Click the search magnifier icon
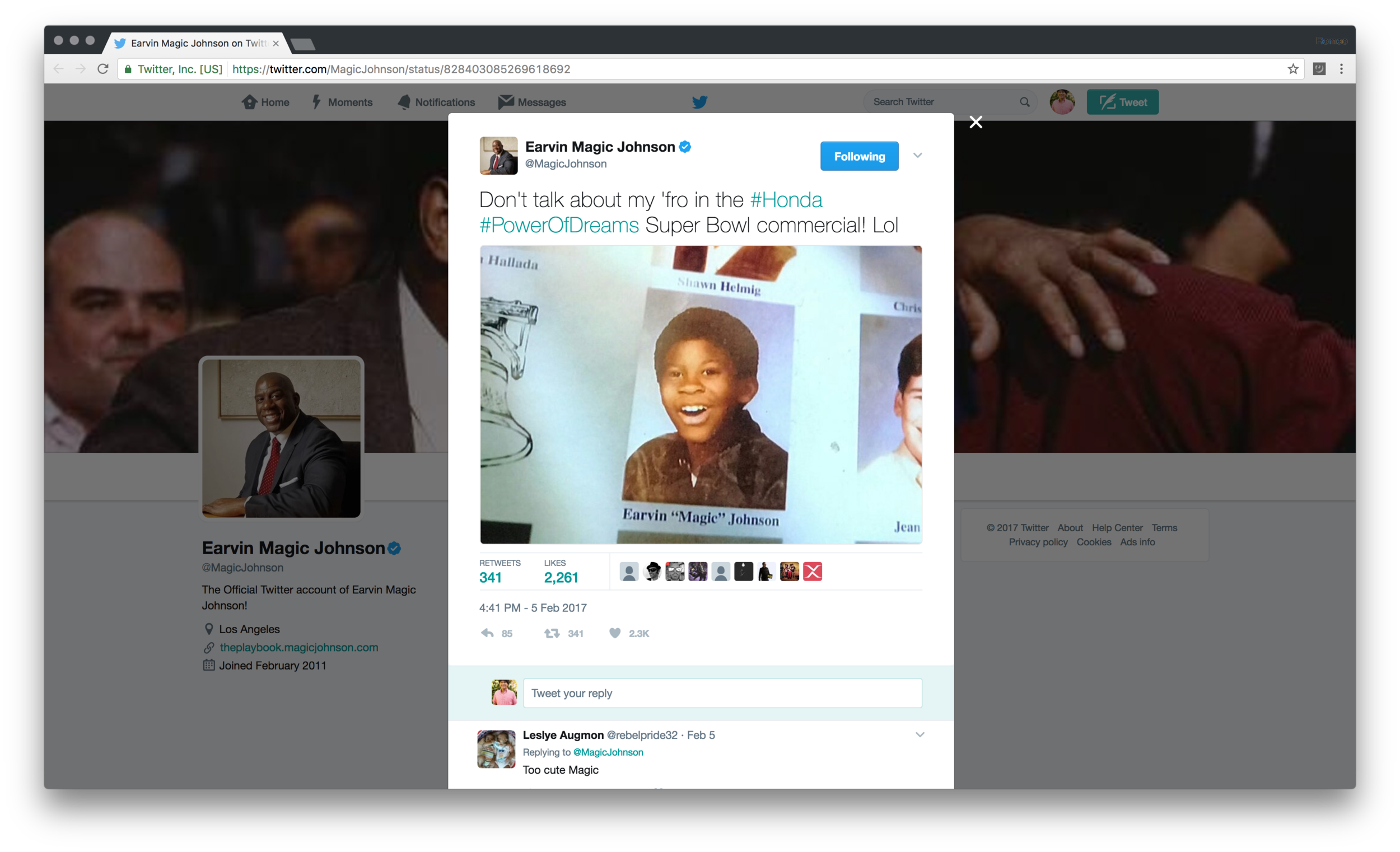 pos(1024,102)
